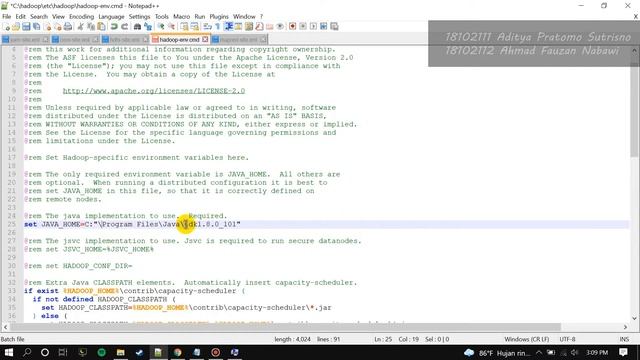Click the Folder as Workspace icon
The width and height of the screenshot is (640, 360).
269,27
